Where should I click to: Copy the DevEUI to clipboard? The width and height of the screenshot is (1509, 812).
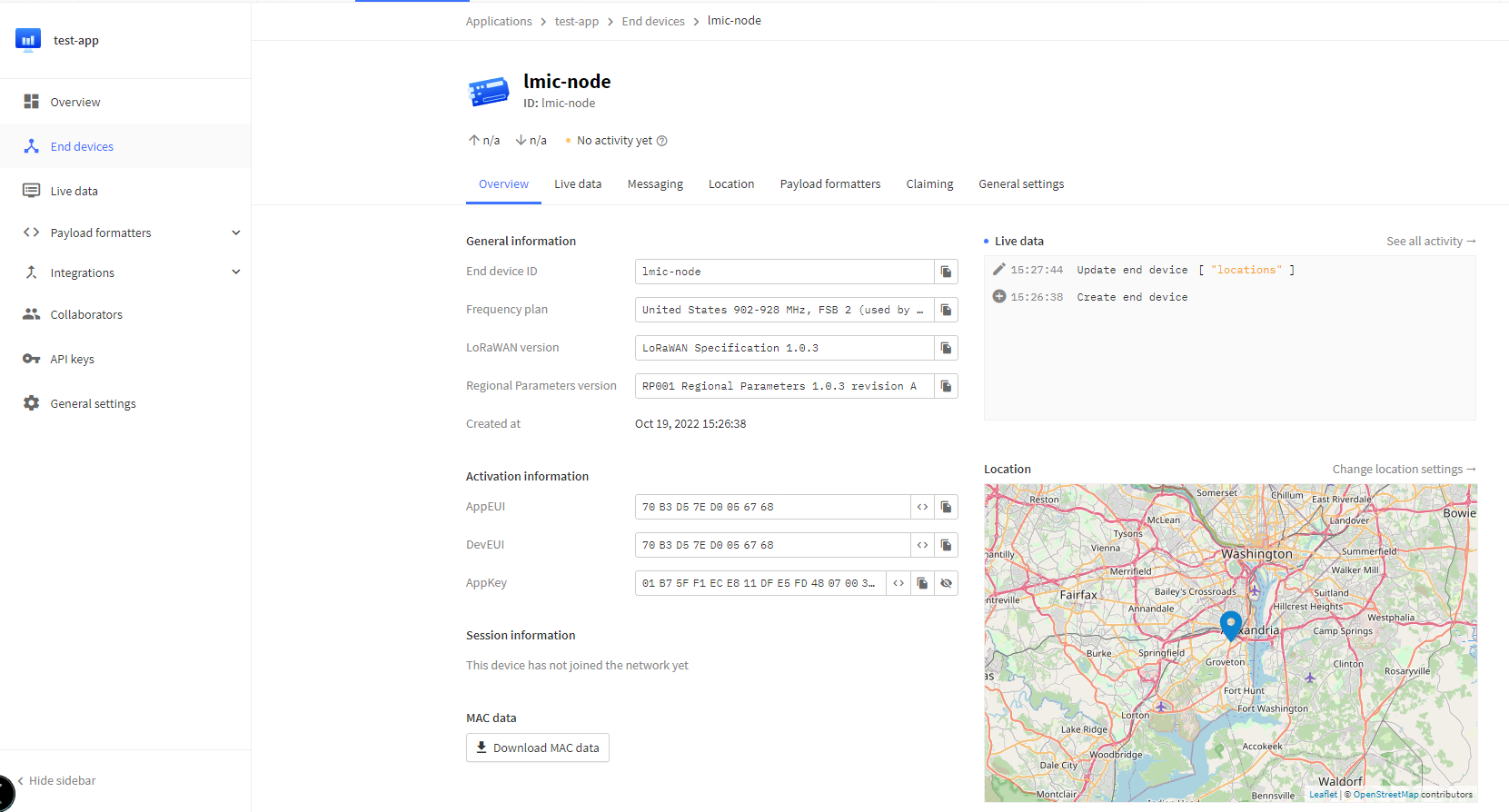coord(946,545)
